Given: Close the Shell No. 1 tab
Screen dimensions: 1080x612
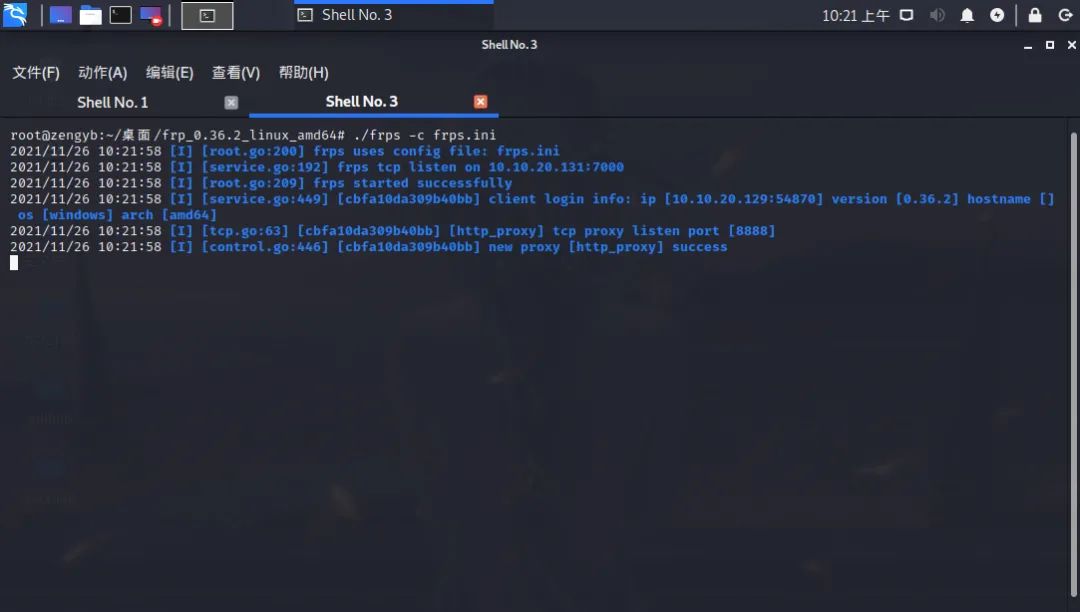Looking at the screenshot, I should coord(231,103).
